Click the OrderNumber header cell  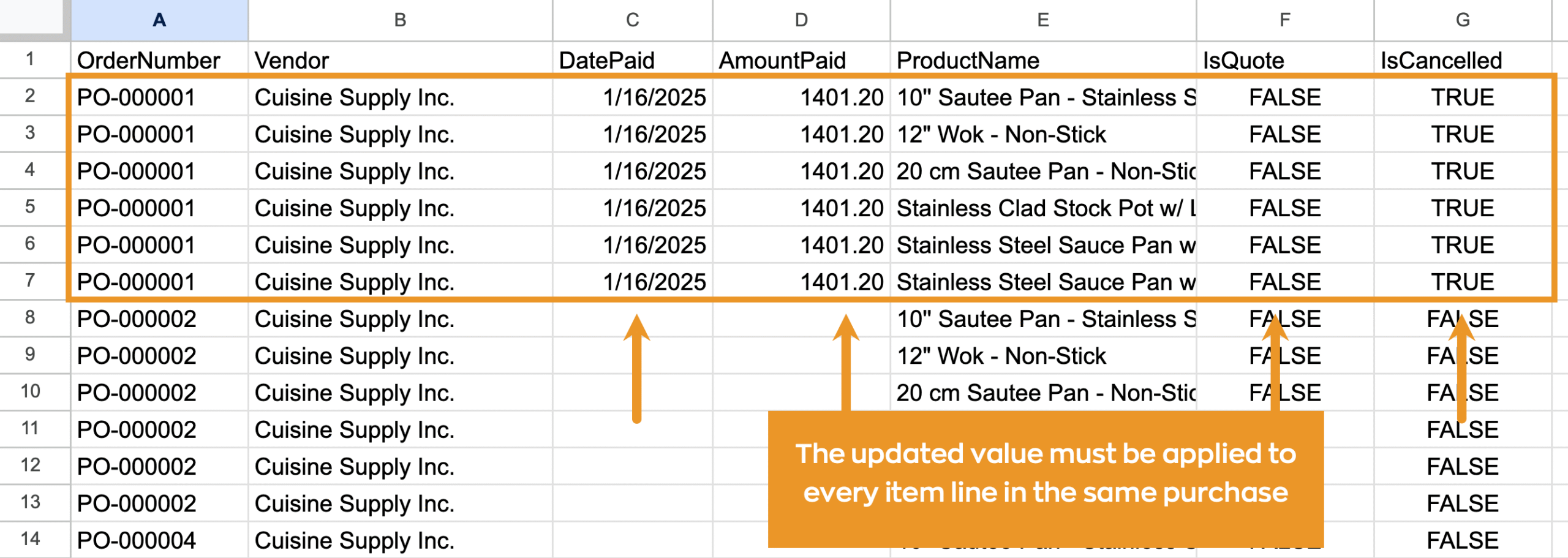tap(159, 60)
